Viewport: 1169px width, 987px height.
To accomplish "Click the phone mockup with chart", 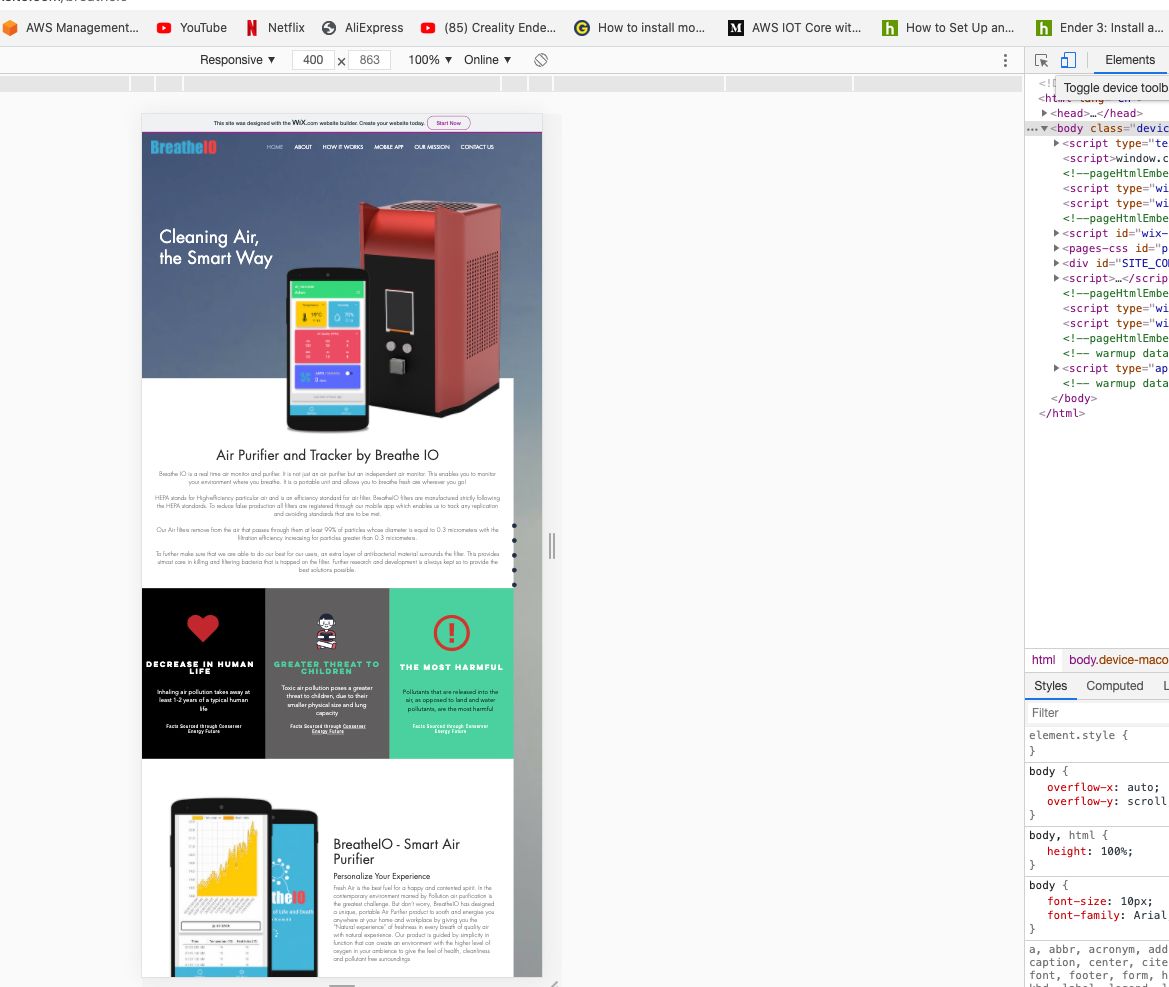I will coord(221,887).
